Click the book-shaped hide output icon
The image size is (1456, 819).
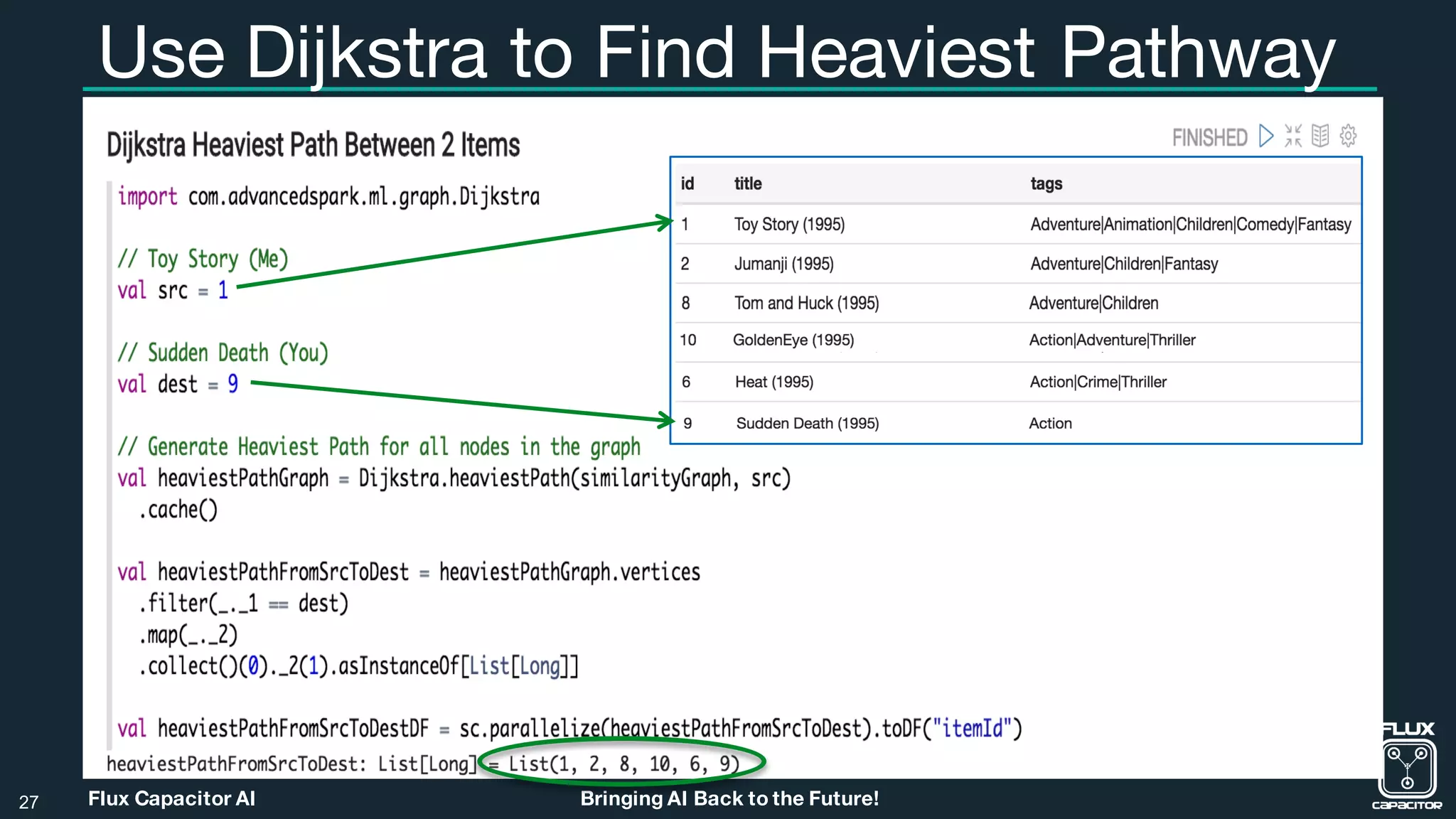click(x=1320, y=136)
